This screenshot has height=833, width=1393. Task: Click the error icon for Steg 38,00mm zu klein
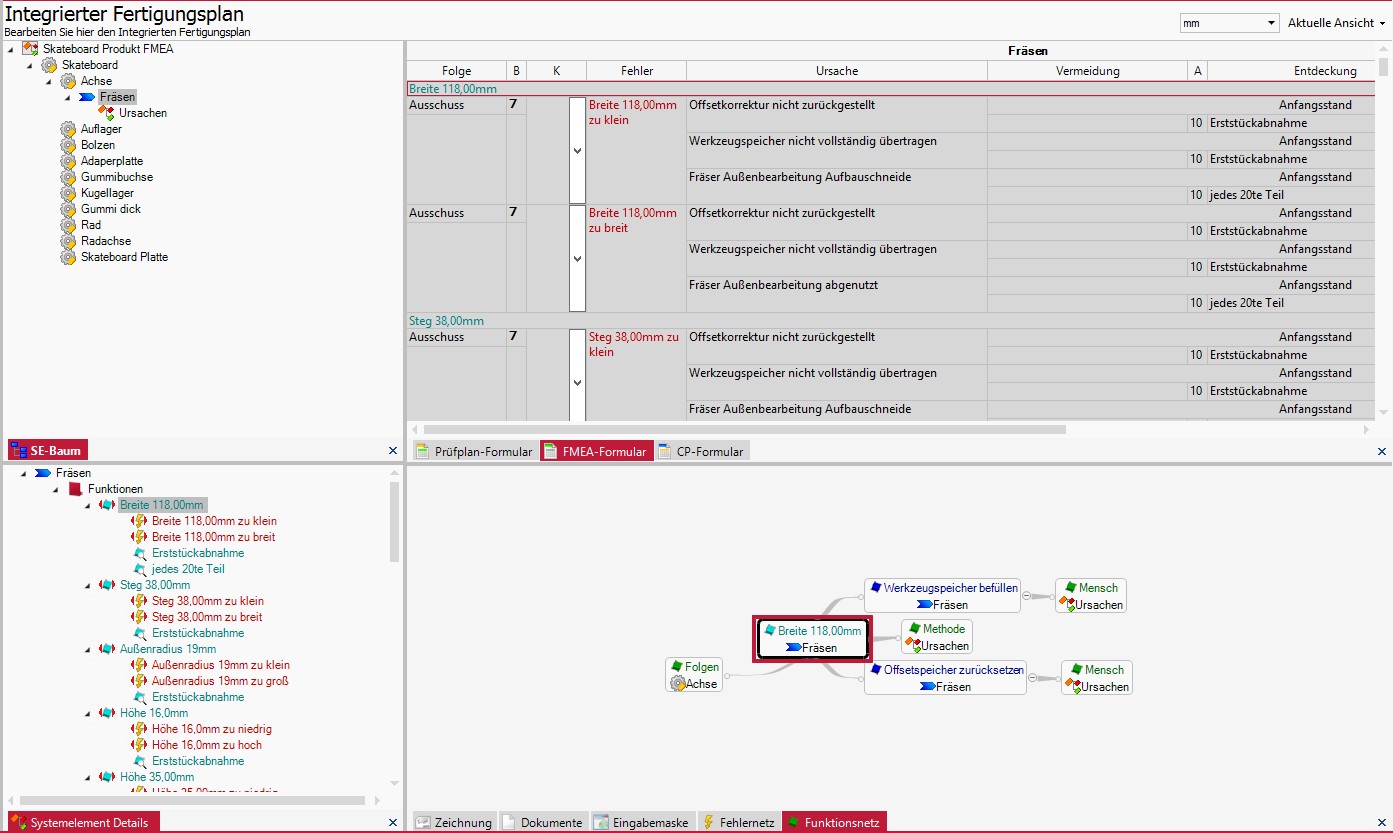(x=139, y=601)
